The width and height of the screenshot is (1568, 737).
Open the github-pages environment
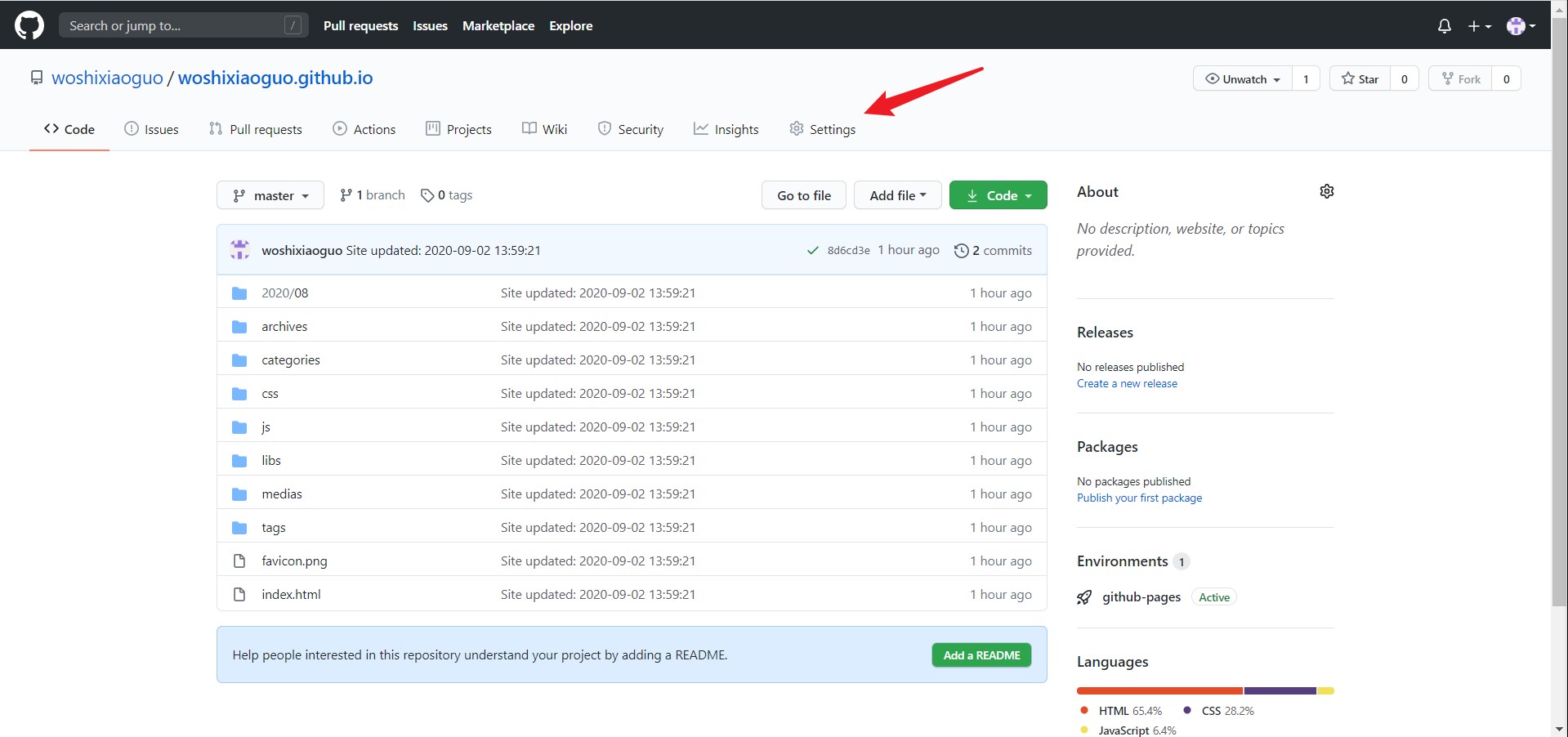tap(1141, 597)
